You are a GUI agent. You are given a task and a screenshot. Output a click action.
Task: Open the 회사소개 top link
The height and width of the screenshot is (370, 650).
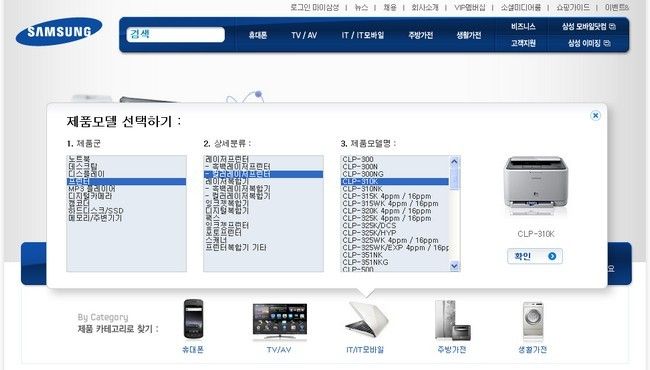(x=425, y=7)
